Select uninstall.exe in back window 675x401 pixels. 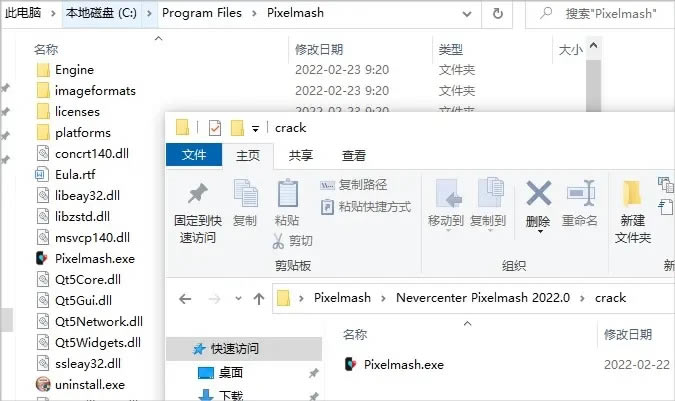click(x=81, y=385)
